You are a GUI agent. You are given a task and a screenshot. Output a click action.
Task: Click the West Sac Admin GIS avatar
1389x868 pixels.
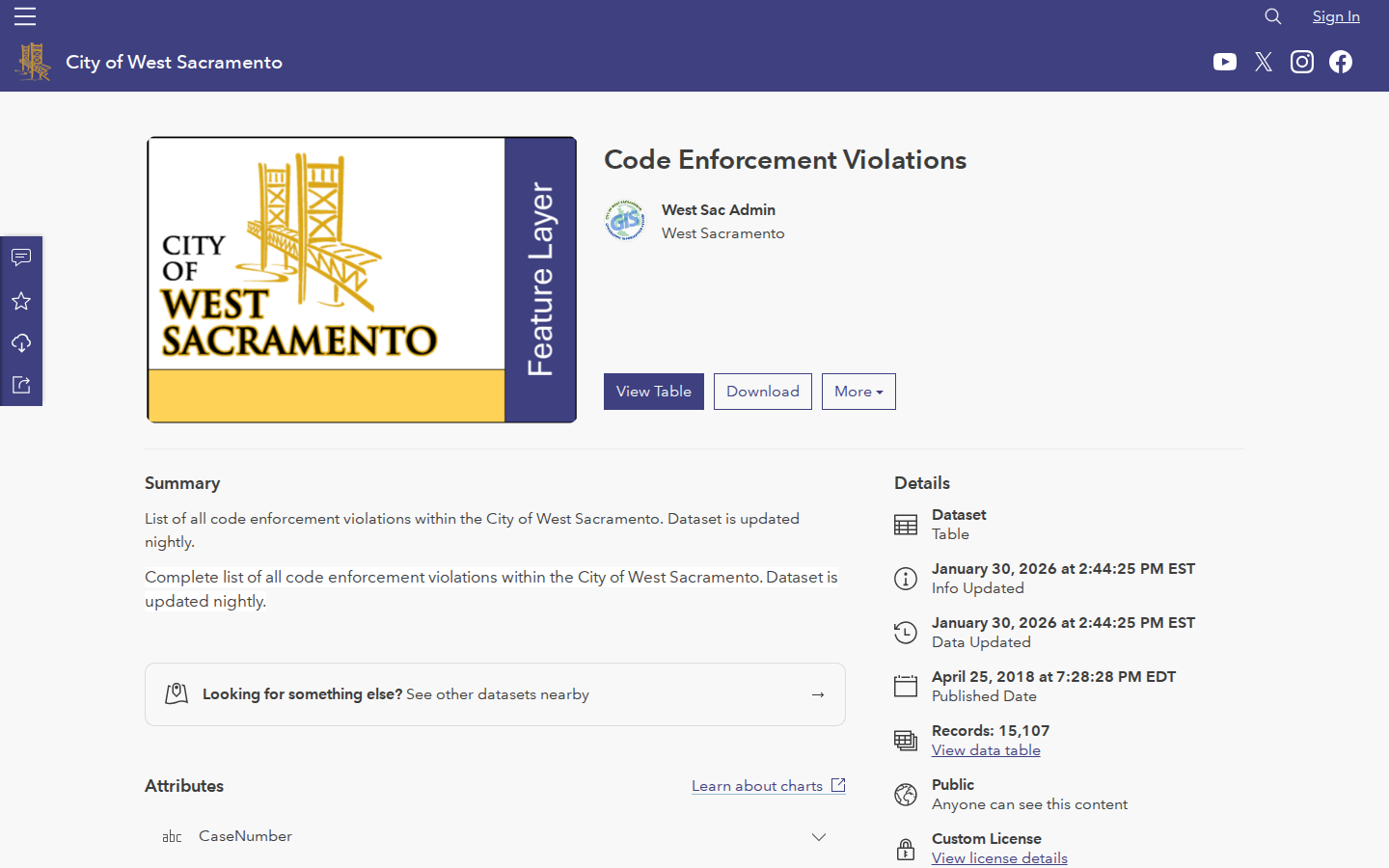tap(625, 221)
